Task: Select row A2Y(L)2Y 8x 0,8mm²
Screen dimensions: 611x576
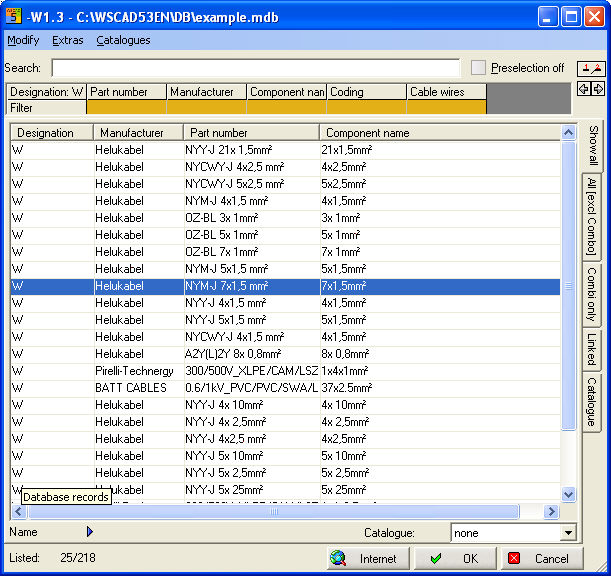Action: (x=285, y=354)
